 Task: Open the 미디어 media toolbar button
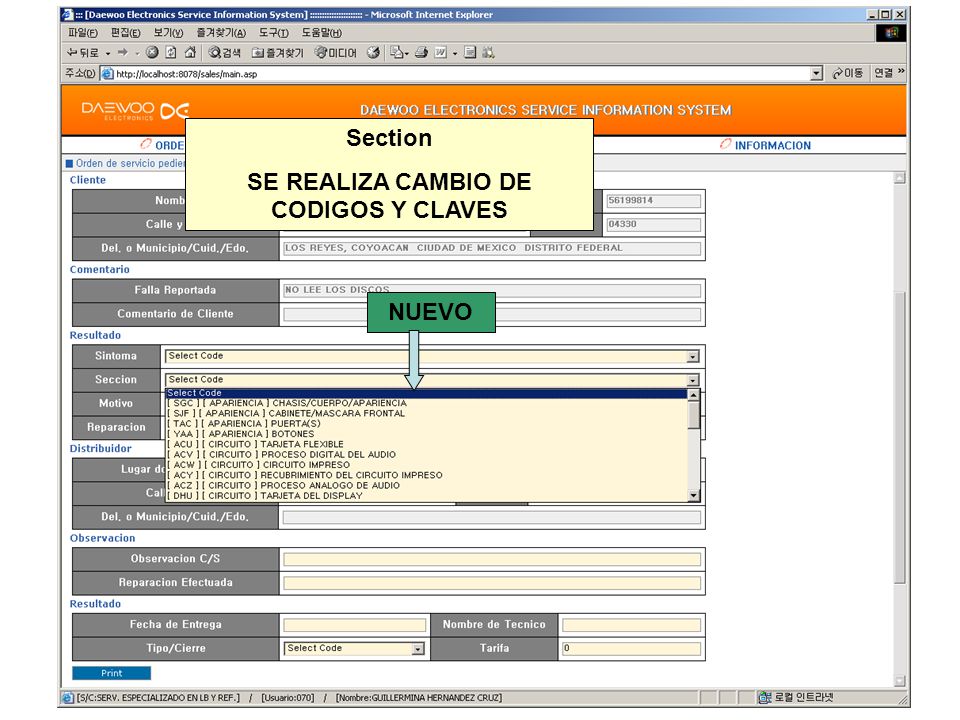(x=336, y=53)
